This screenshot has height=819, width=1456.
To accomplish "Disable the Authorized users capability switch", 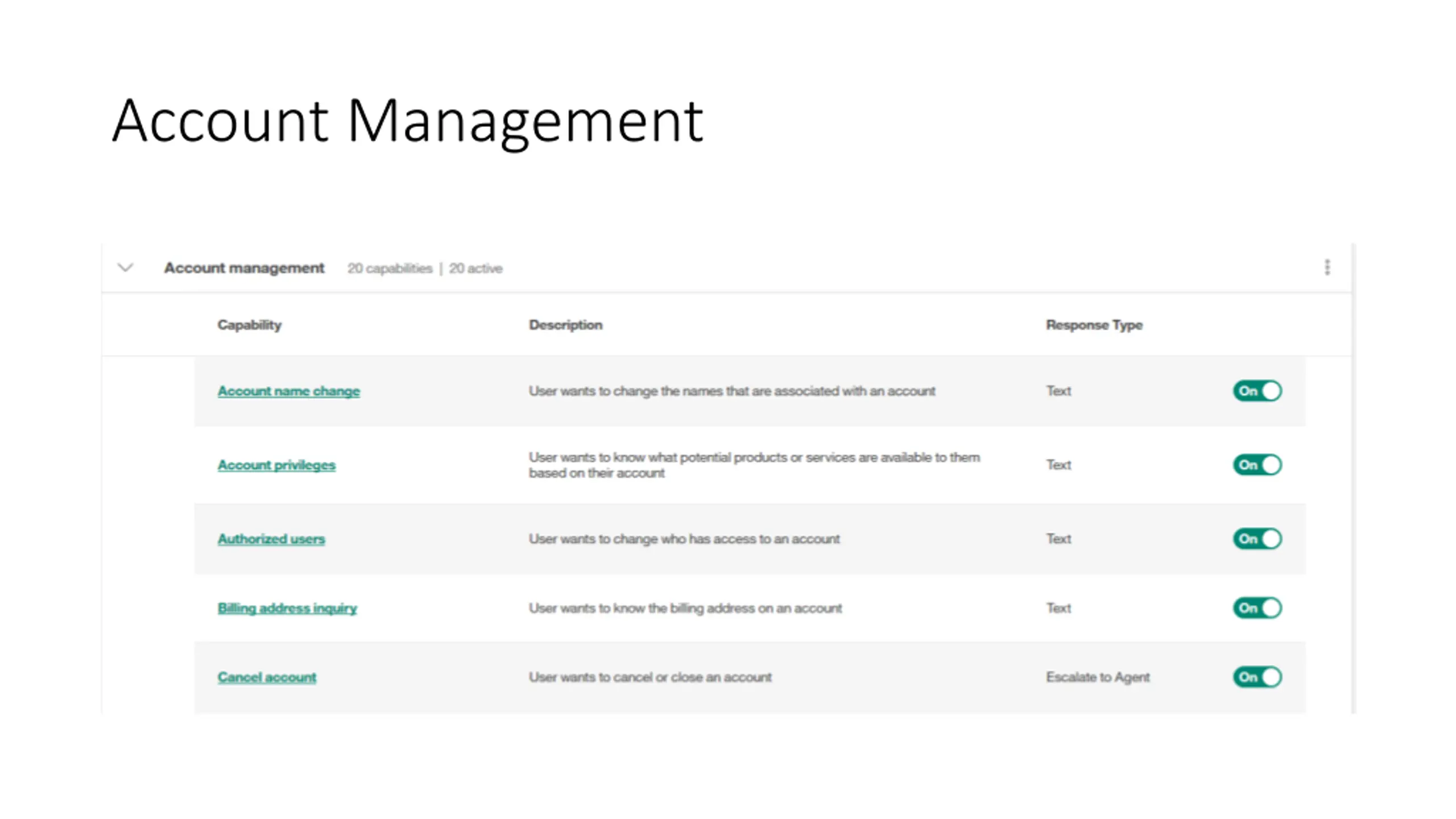I will [x=1257, y=539].
